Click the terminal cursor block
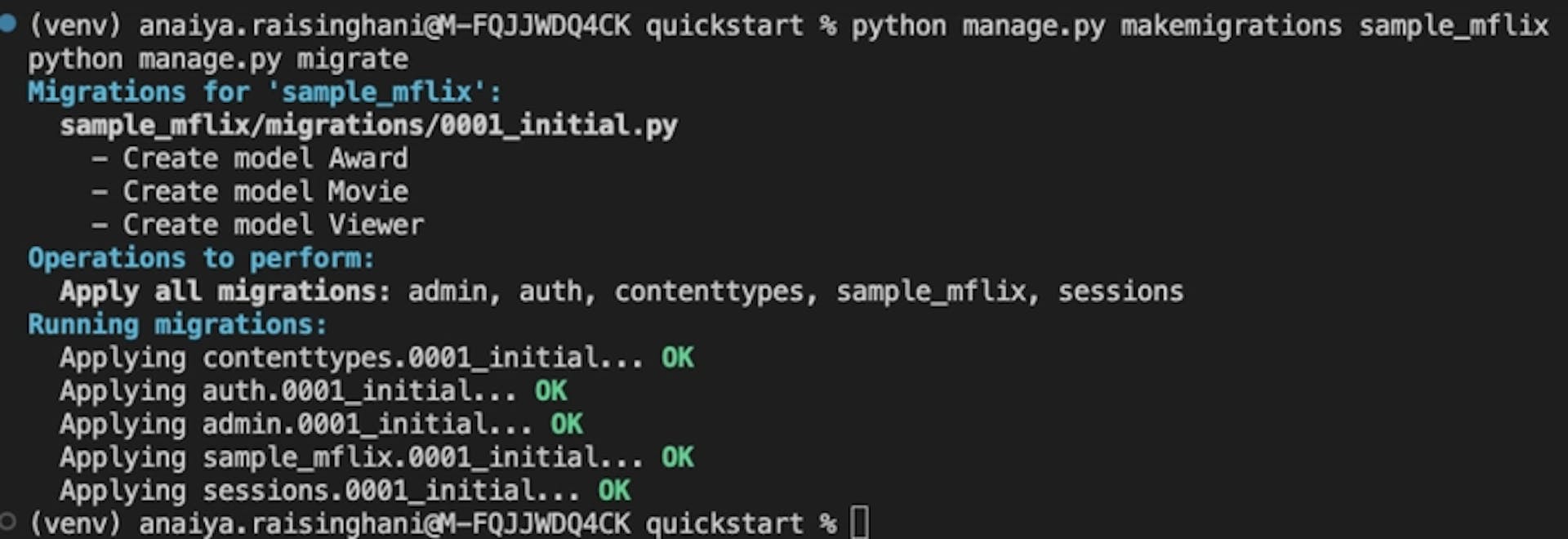 coord(859,523)
